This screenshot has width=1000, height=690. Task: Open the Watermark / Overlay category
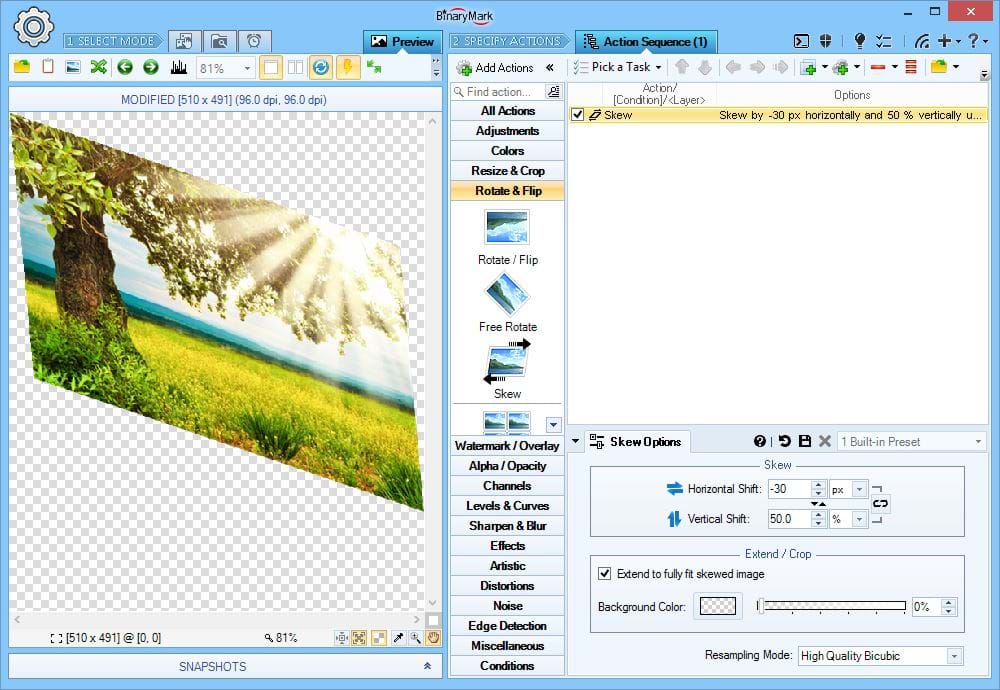coord(507,446)
